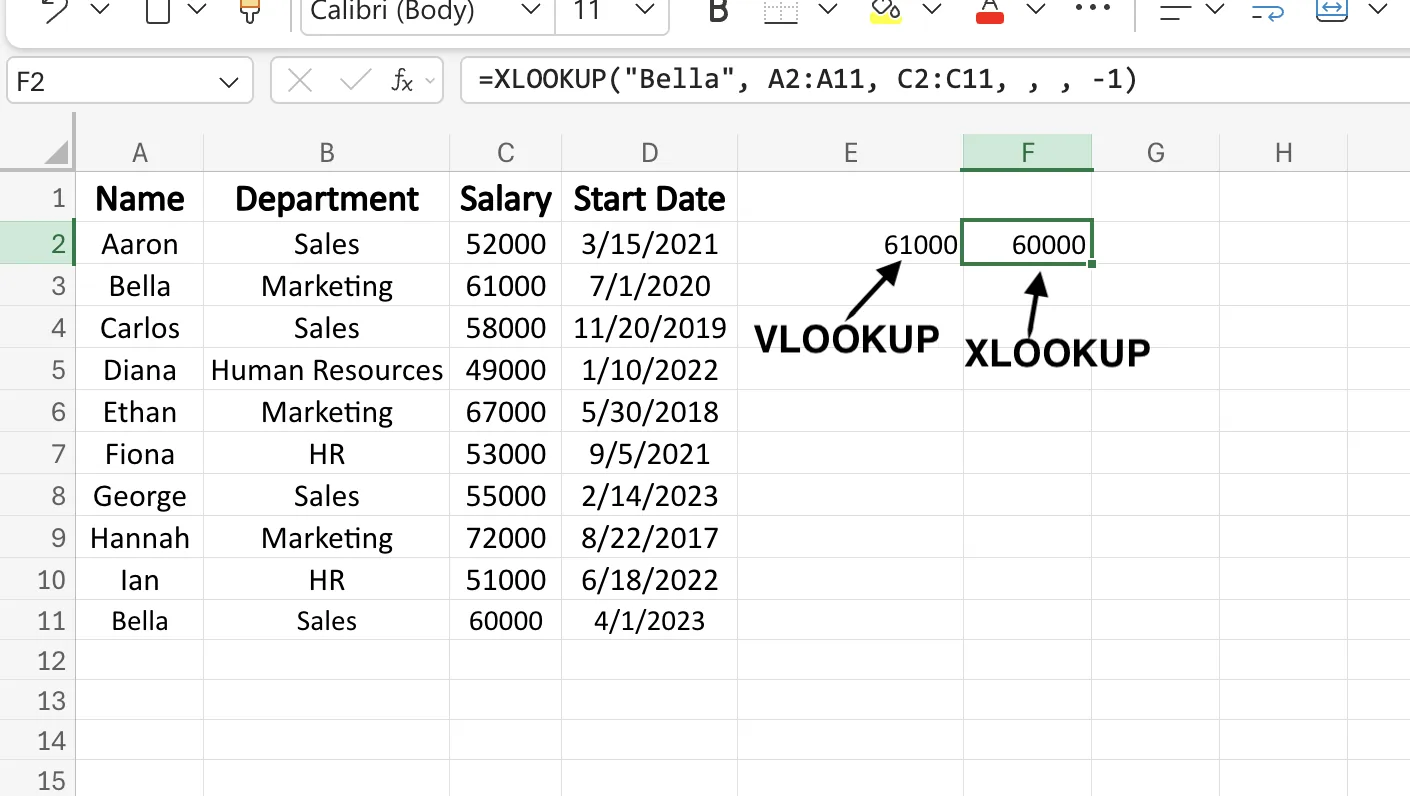Apply the yellow fill color bucket
This screenshot has height=796, width=1410.
(886, 11)
